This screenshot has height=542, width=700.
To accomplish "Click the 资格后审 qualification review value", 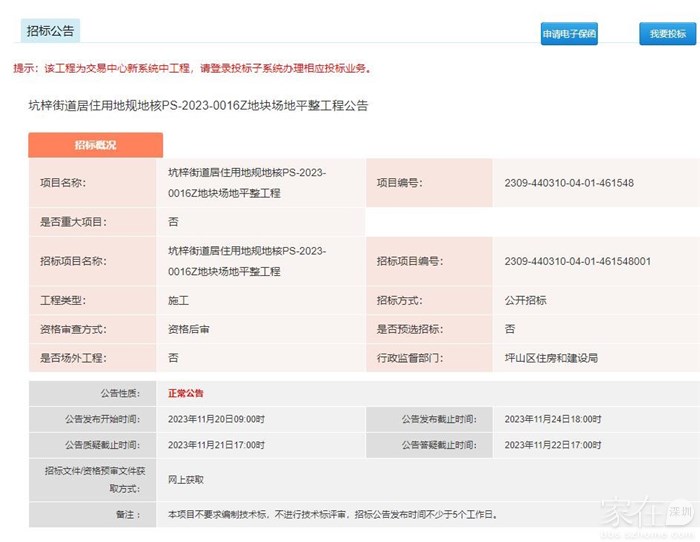I will pos(188,328).
